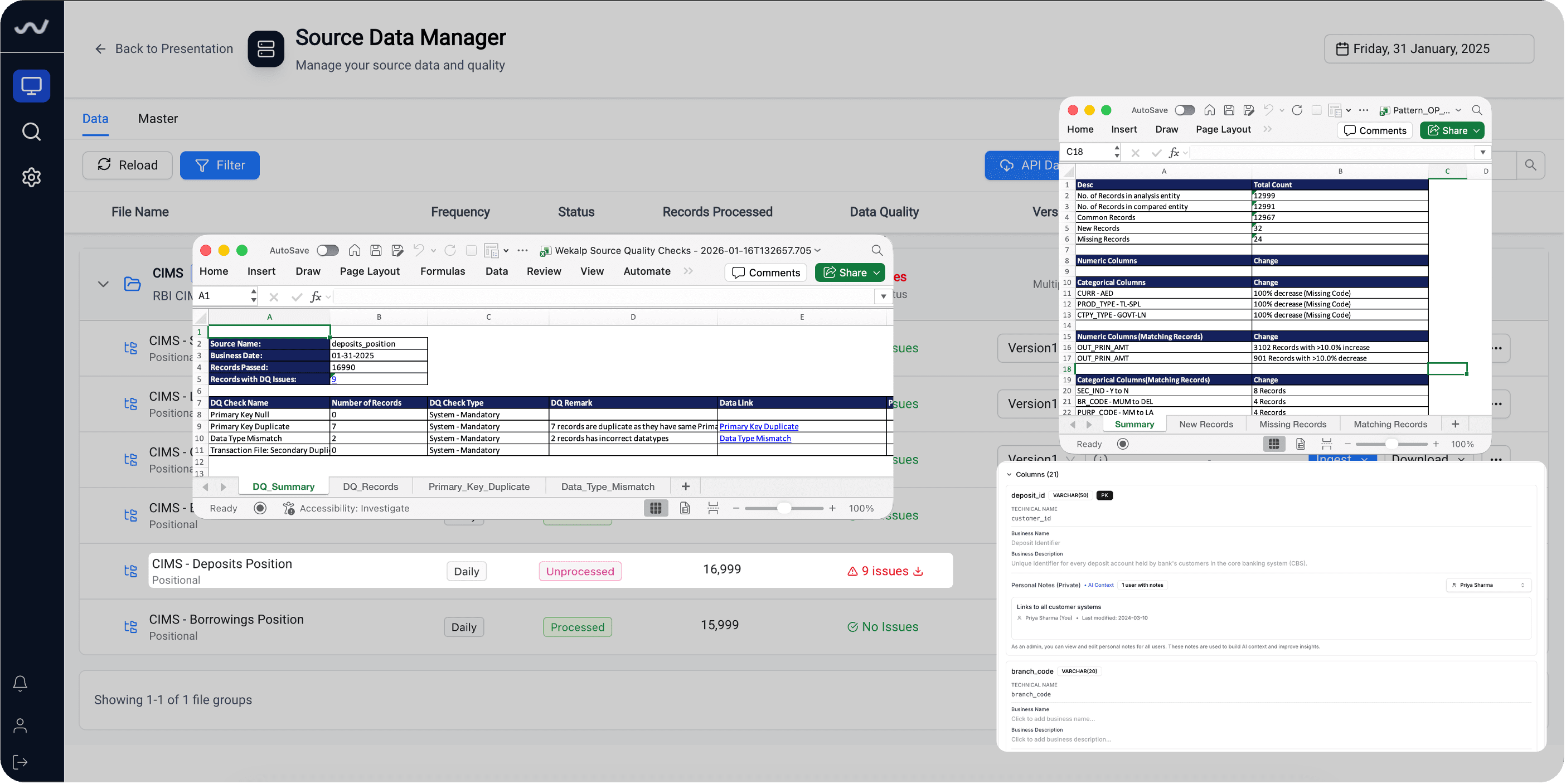
Task: Collapse the CIMS file group chevron
Action: pos(103,284)
